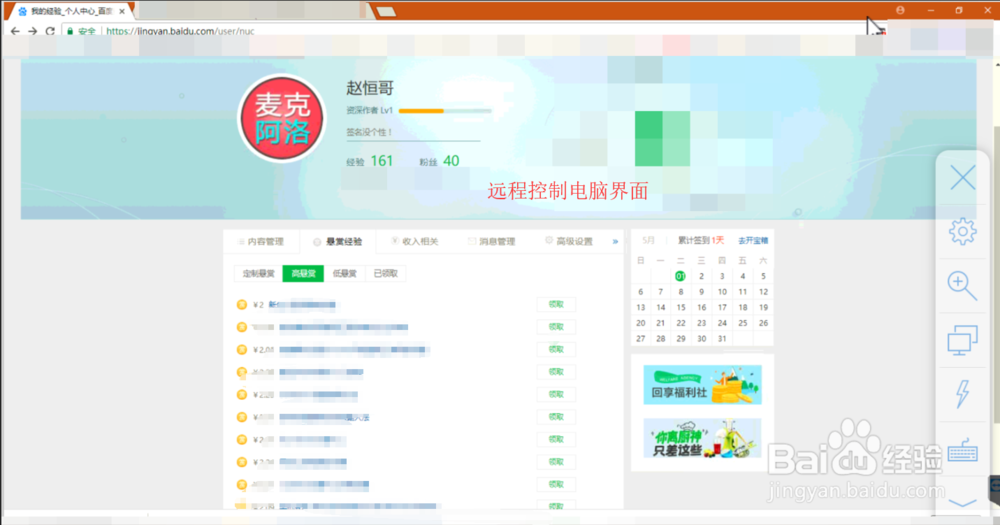Screen dimensions: 1000x525
Task: Select date 31 on the calendar
Action: [722, 339]
